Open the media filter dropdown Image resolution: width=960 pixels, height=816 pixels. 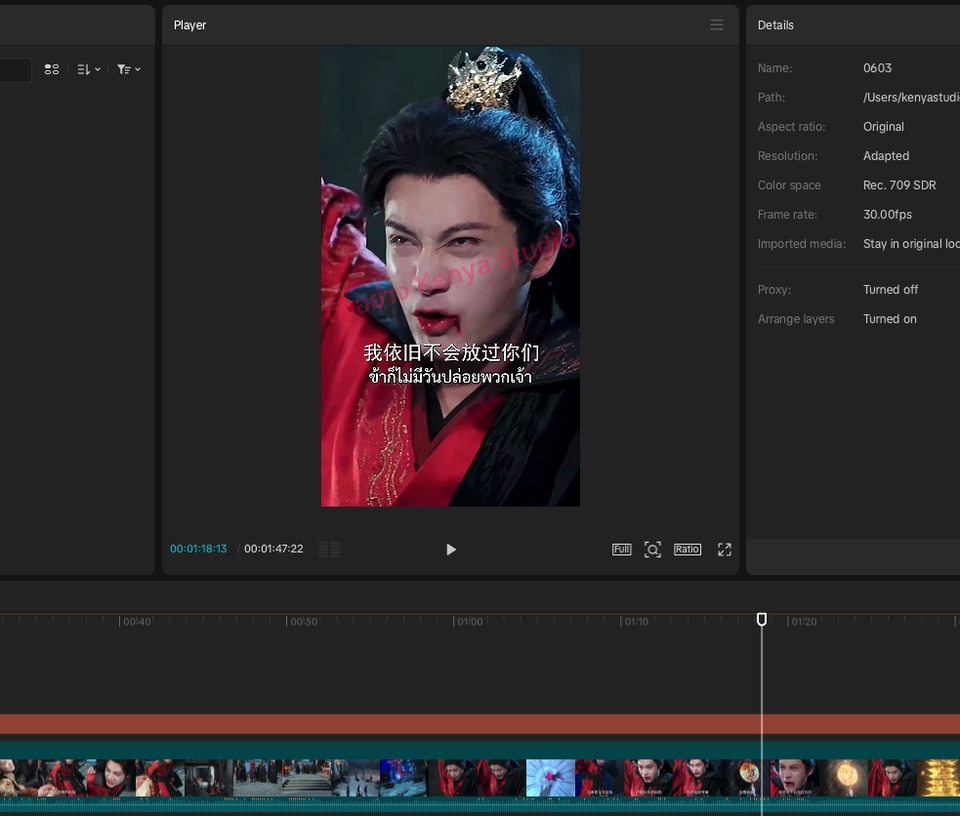[x=128, y=69]
